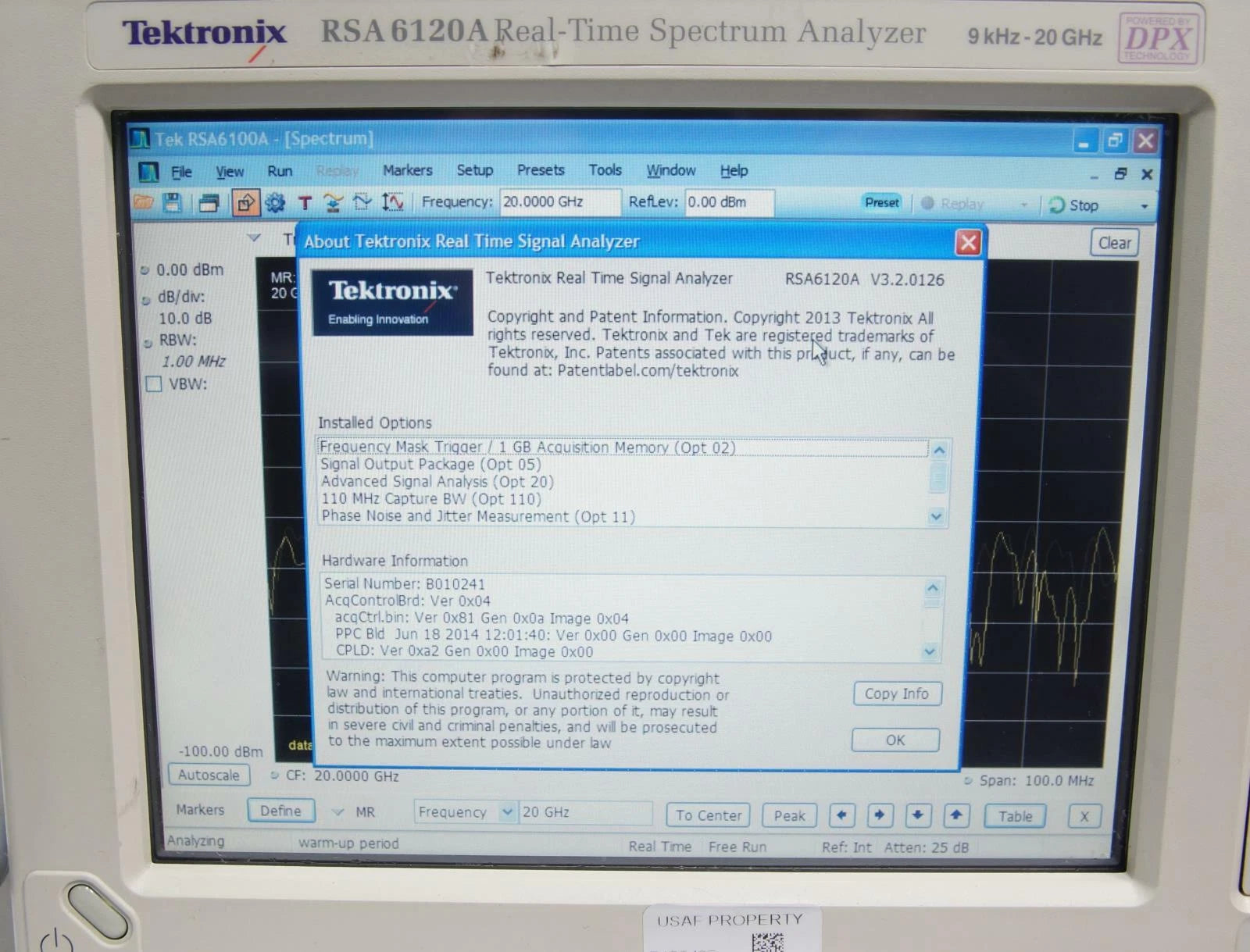Image resolution: width=1250 pixels, height=952 pixels.
Task: Select the 0.00 dBm radio indicator
Action: pyautogui.click(x=145, y=270)
